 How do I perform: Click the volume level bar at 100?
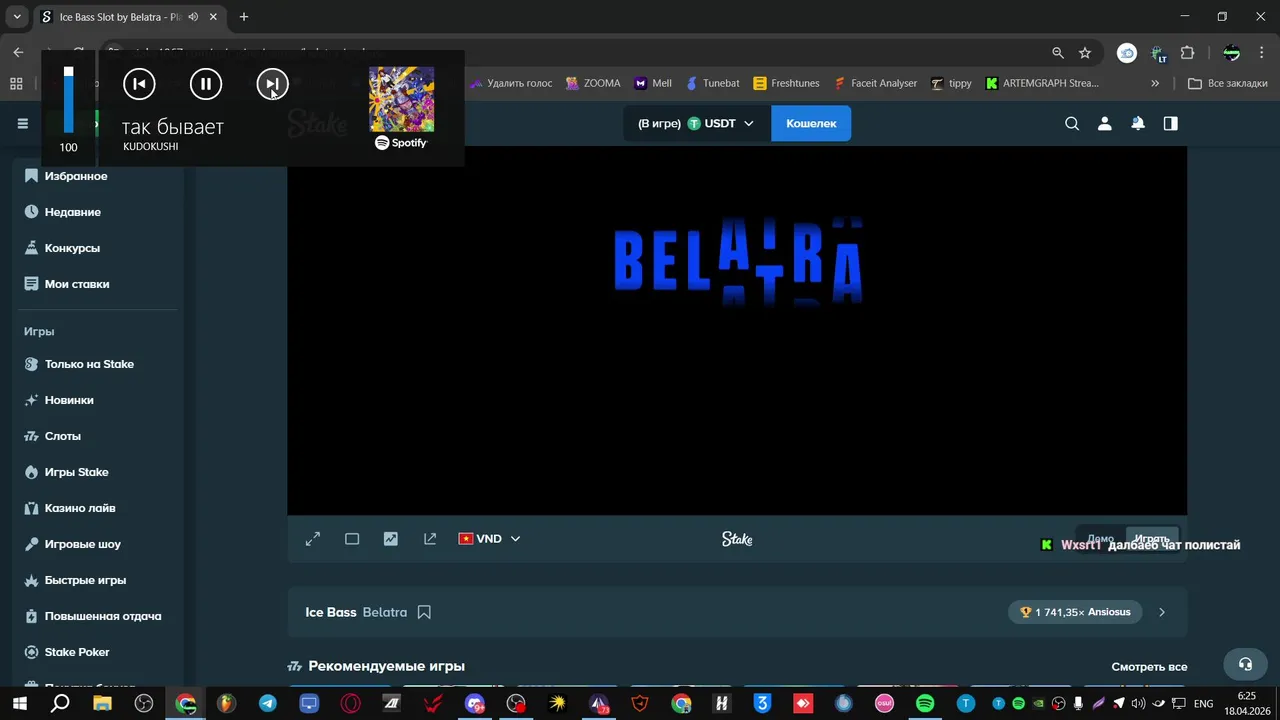pyautogui.click(x=68, y=100)
